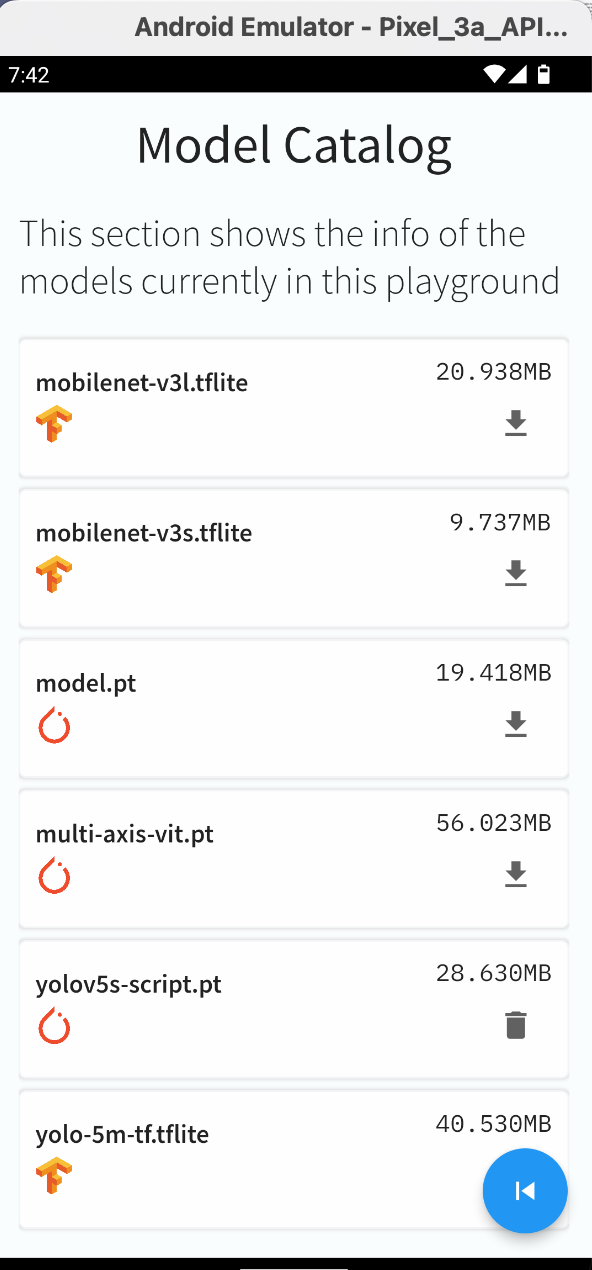Click the Model Catalog heading

(x=294, y=146)
